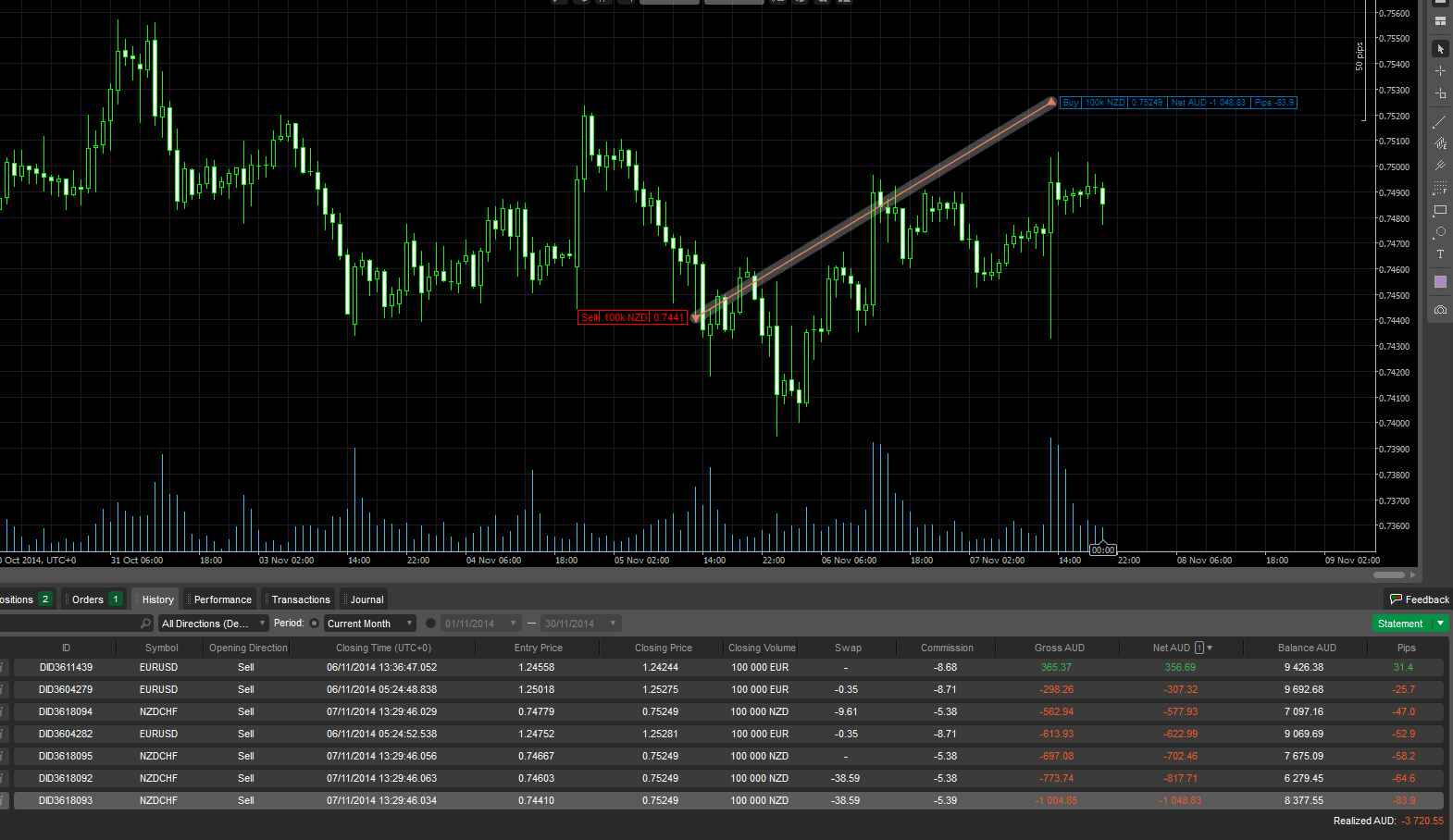Click Gross AUD value 365.37

coord(1056,667)
